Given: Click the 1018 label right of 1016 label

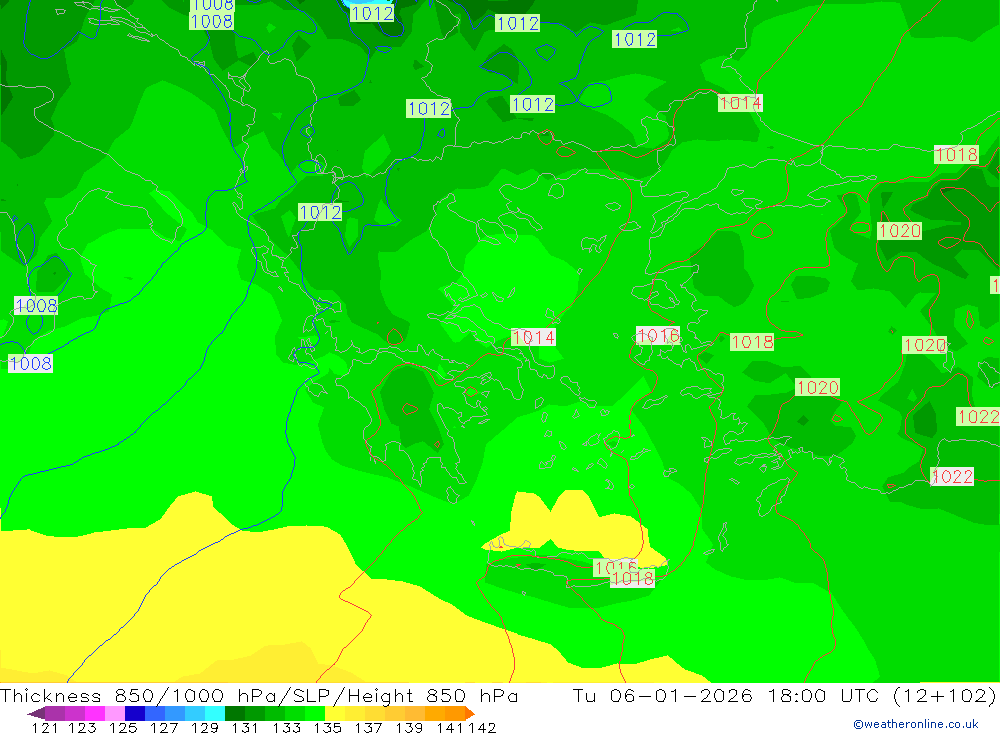Looking at the screenshot, I should pyautogui.click(x=752, y=342).
